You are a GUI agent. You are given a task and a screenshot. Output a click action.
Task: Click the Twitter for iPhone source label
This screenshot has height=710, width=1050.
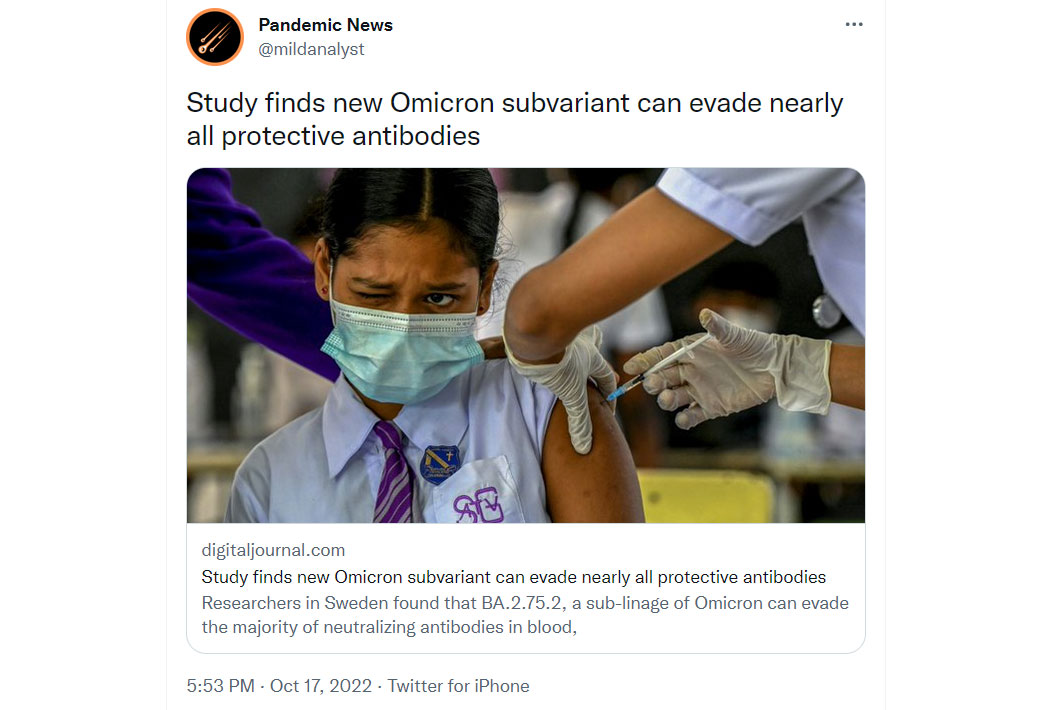pos(458,686)
